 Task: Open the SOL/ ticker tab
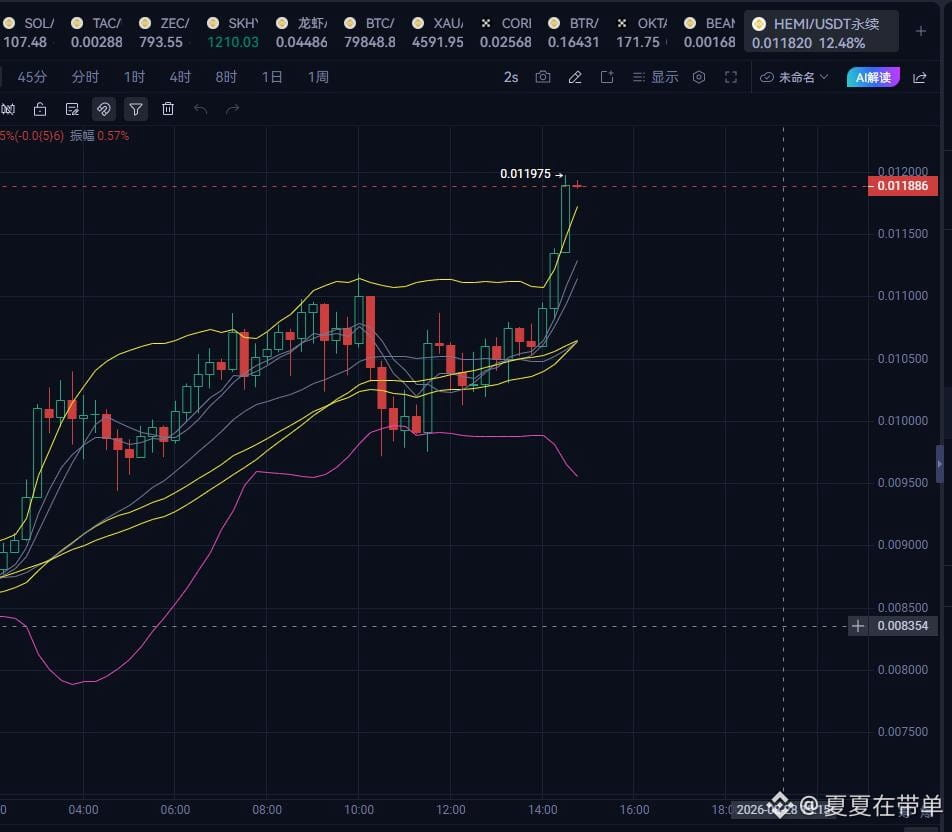pos(28,32)
